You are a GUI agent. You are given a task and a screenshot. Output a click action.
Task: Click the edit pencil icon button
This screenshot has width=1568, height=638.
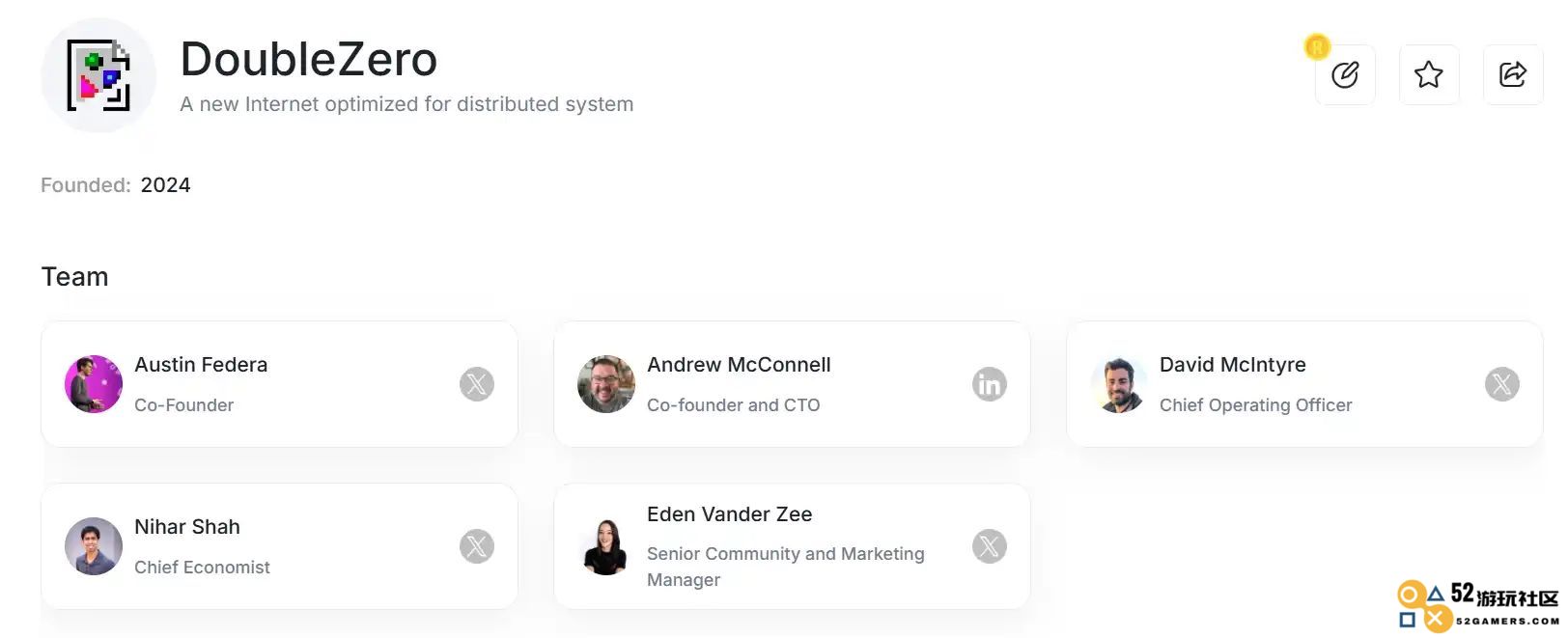(x=1345, y=74)
